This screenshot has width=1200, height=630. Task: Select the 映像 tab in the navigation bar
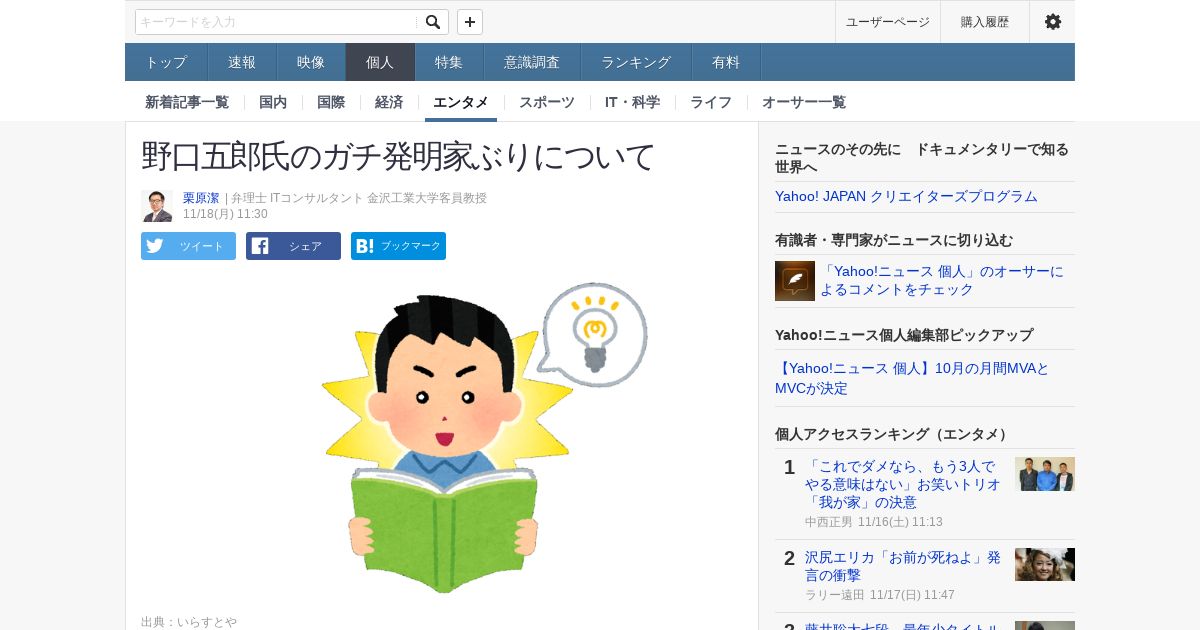tap(311, 62)
